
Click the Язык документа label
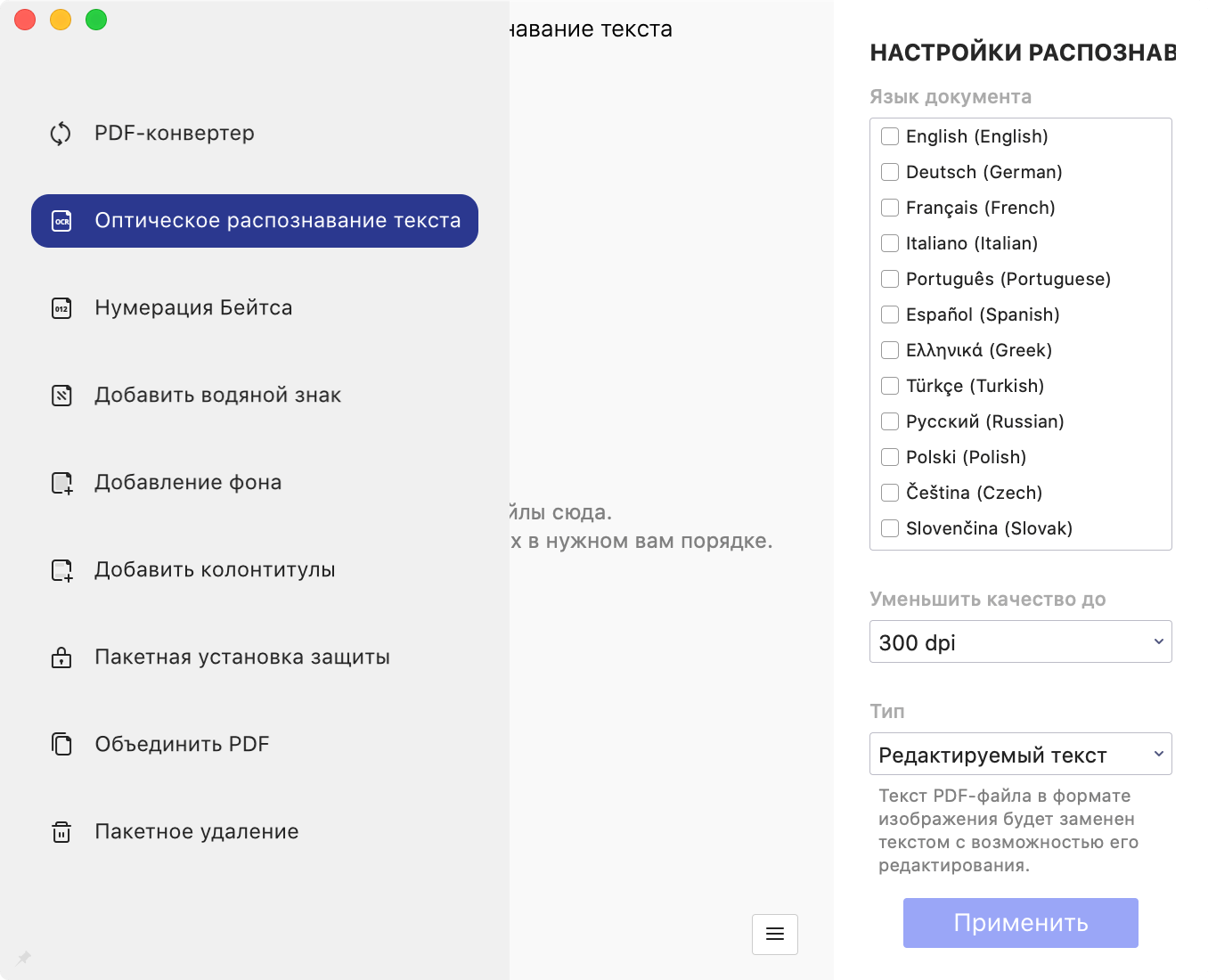point(951,97)
